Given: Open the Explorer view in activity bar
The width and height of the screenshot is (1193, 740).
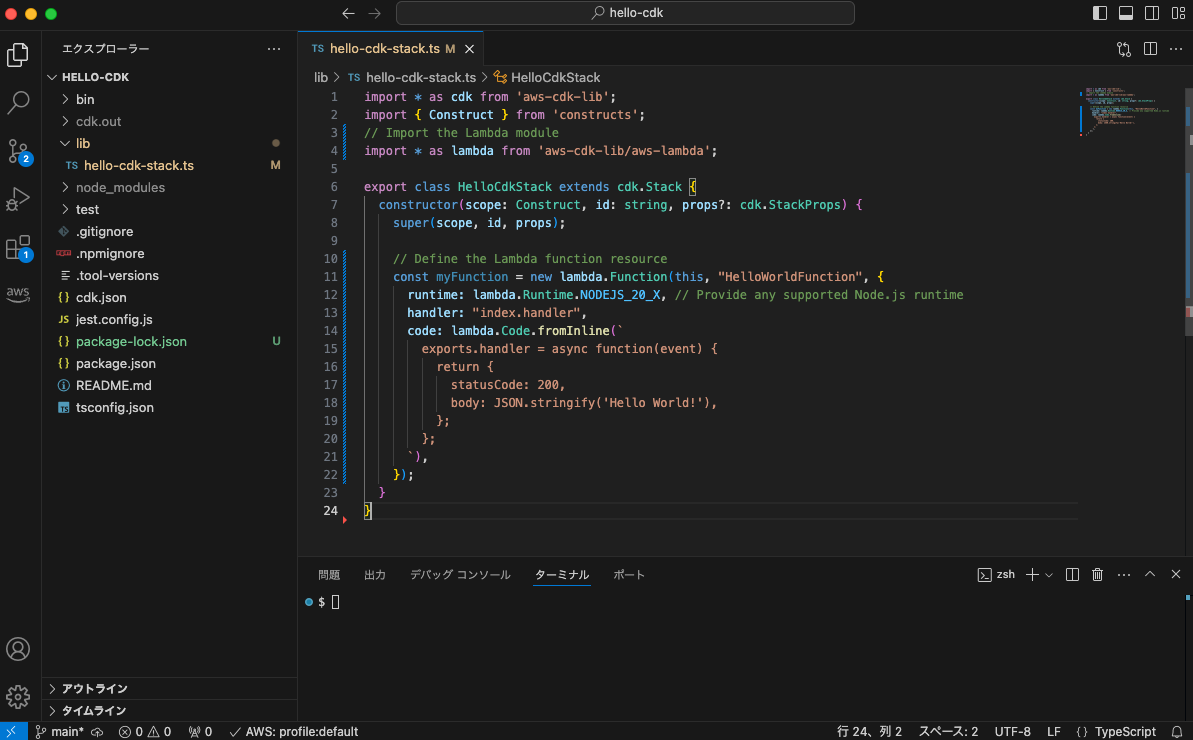Looking at the screenshot, I should coord(17,55).
